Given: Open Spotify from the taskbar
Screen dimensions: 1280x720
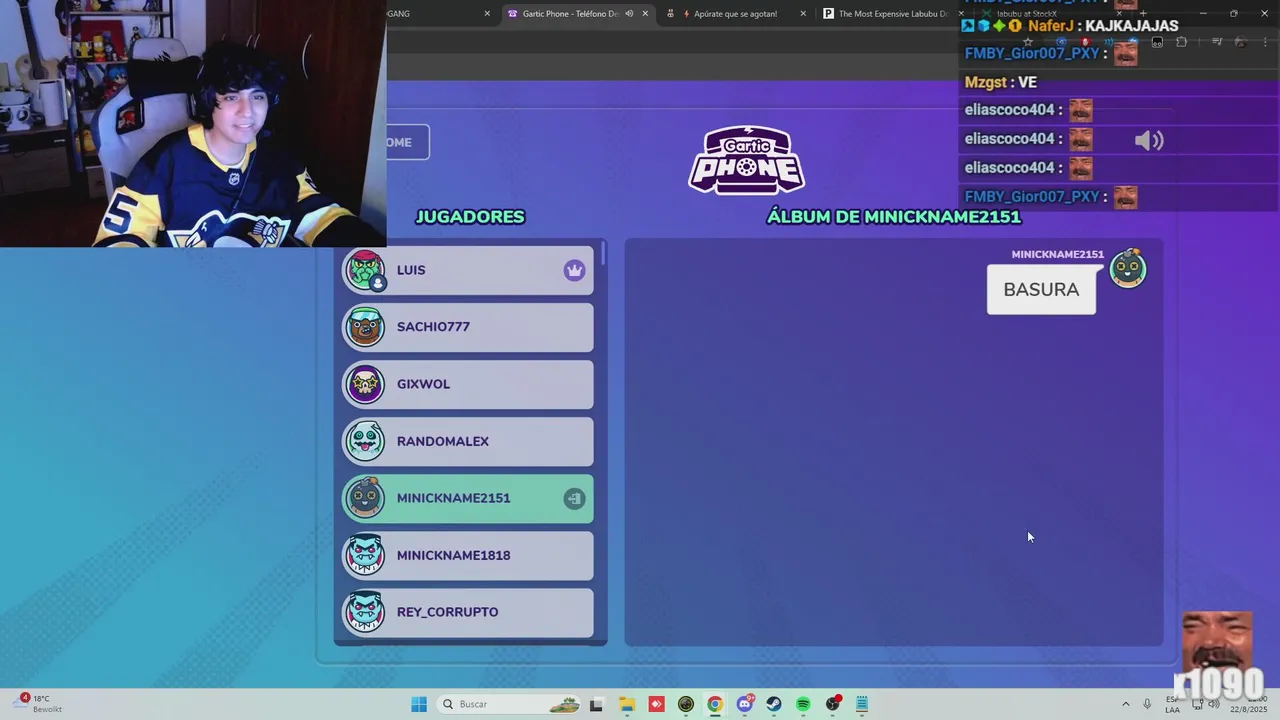Looking at the screenshot, I should coord(803,704).
